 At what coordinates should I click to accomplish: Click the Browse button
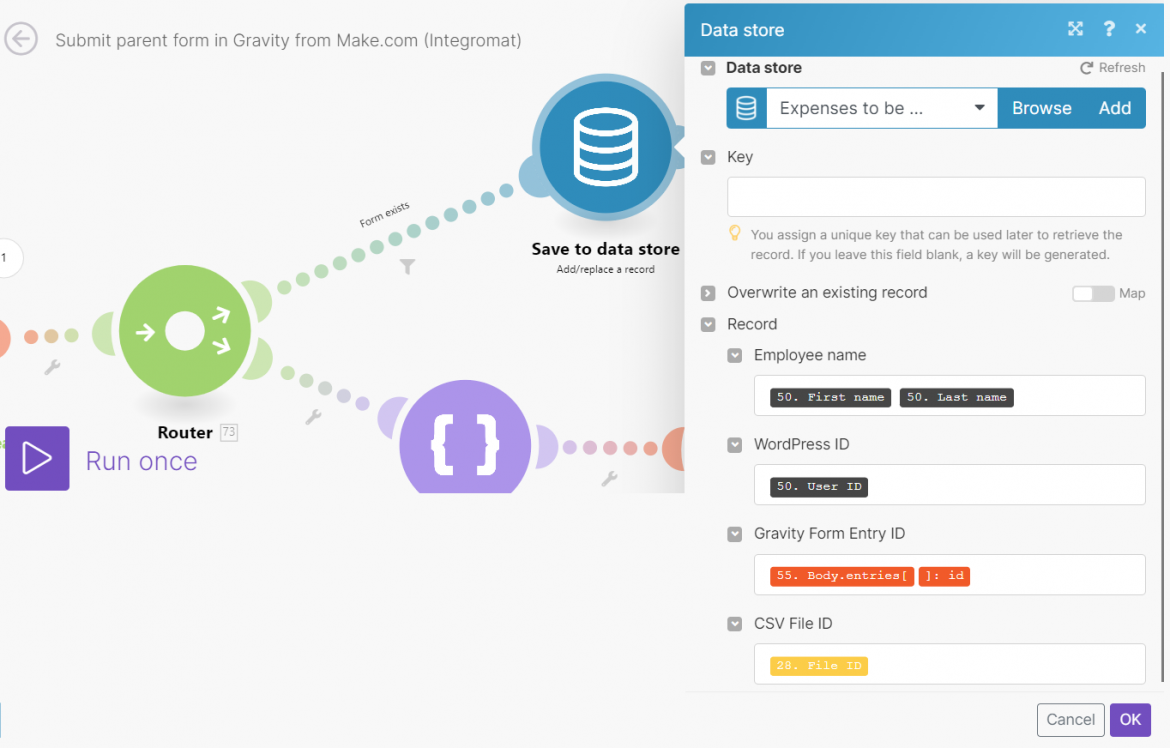pos(1041,108)
